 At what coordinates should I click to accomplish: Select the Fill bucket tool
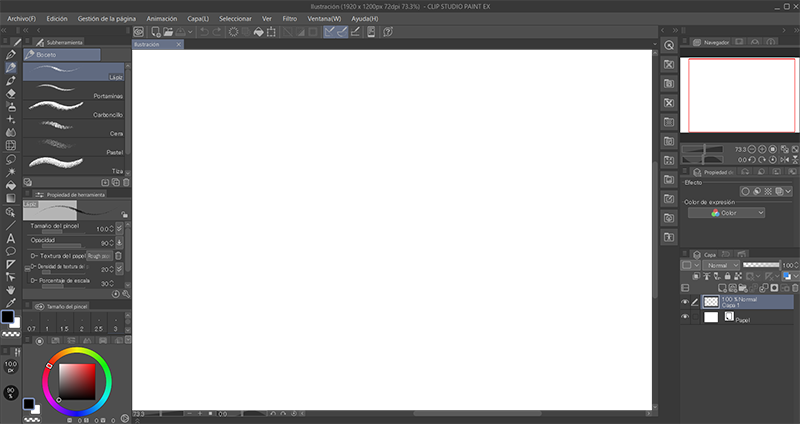pyautogui.click(x=10, y=184)
